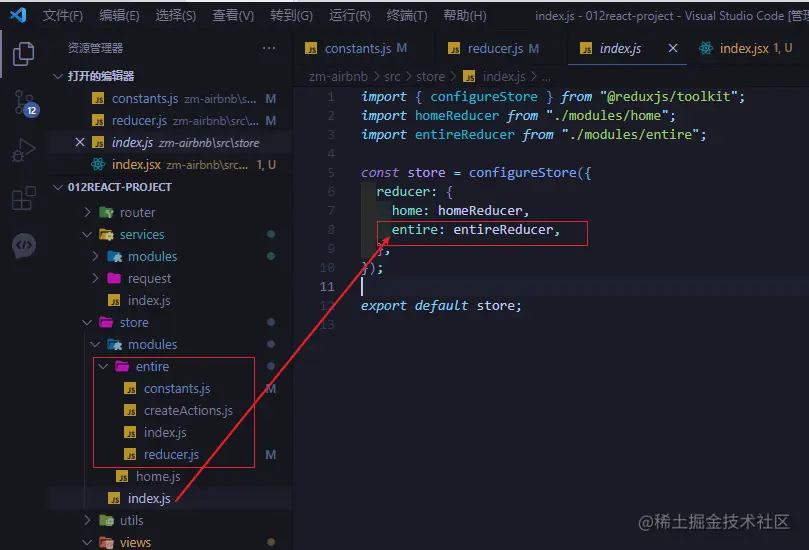Open reducer.js in entire folder
The width and height of the screenshot is (809, 550).
170,455
